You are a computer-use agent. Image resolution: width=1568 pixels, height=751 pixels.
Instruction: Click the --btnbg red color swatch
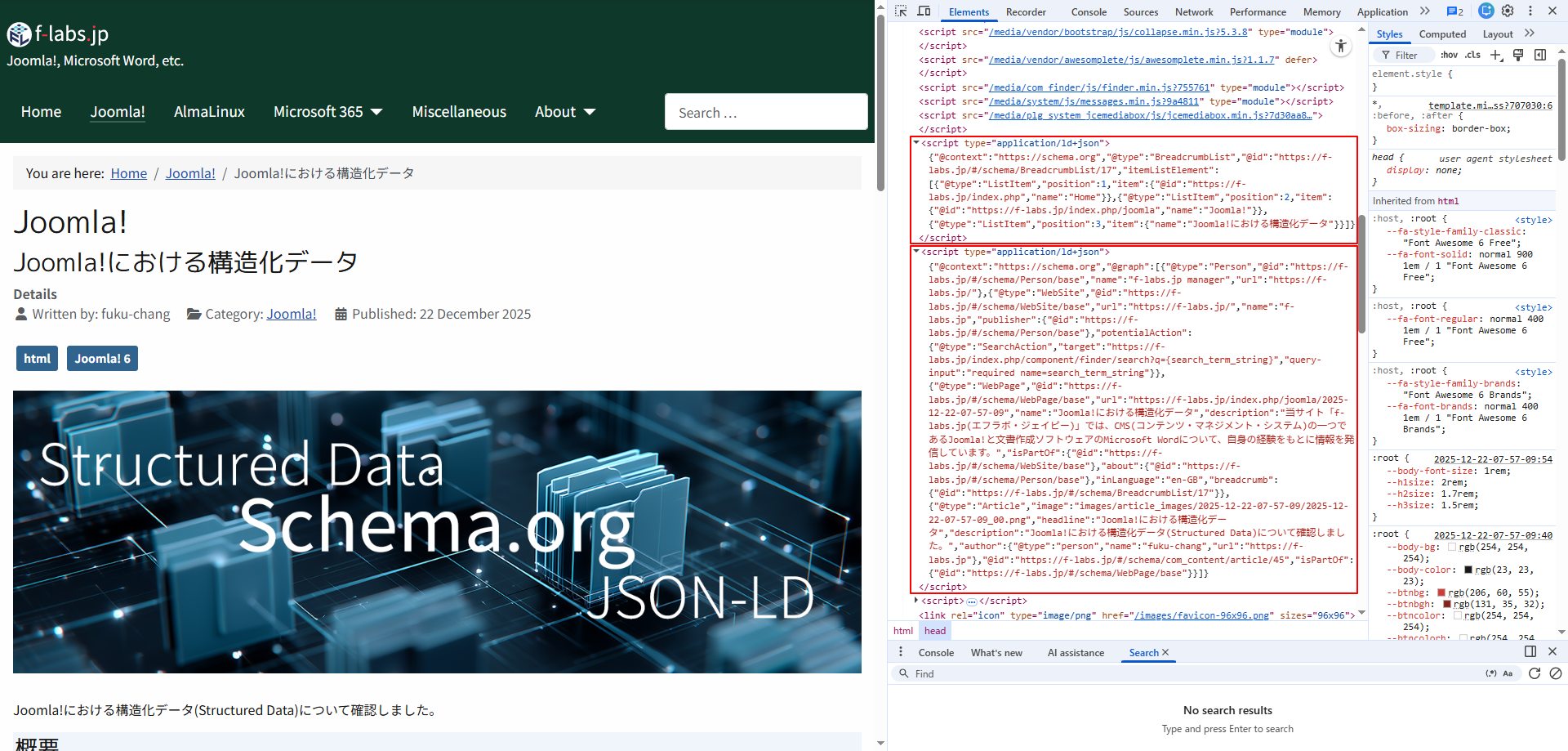[x=1441, y=592]
